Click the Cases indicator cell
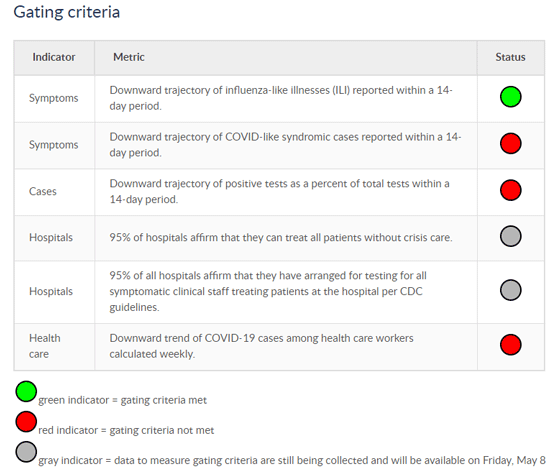Viewport: 550px width, 473px height. 54,192
